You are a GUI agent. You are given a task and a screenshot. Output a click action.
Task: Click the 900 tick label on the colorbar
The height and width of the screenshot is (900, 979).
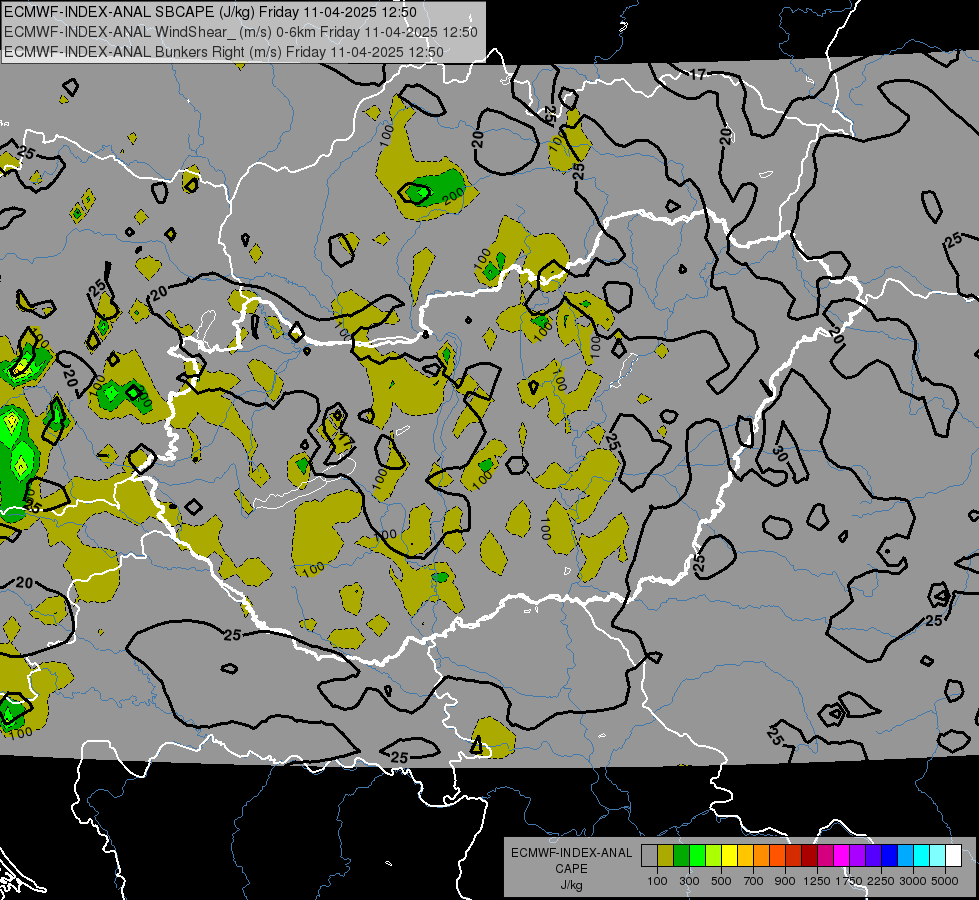point(785,881)
